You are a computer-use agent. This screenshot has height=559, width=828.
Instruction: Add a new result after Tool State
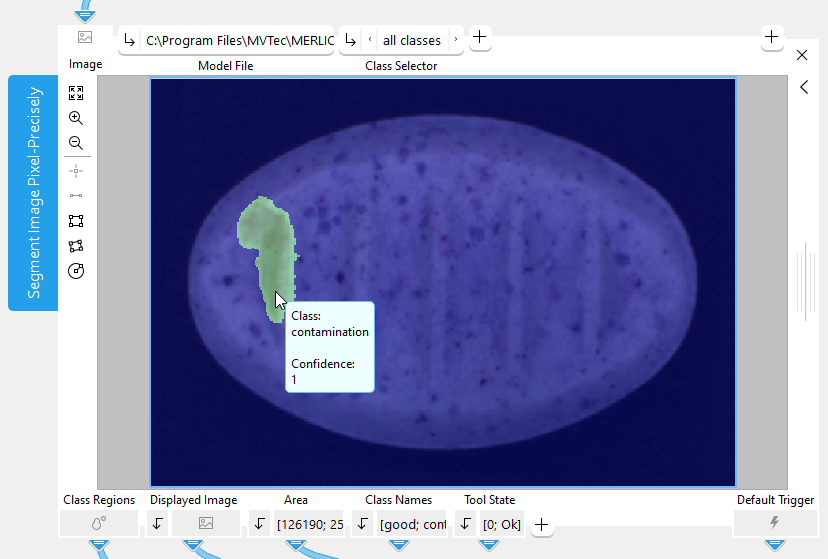point(541,524)
